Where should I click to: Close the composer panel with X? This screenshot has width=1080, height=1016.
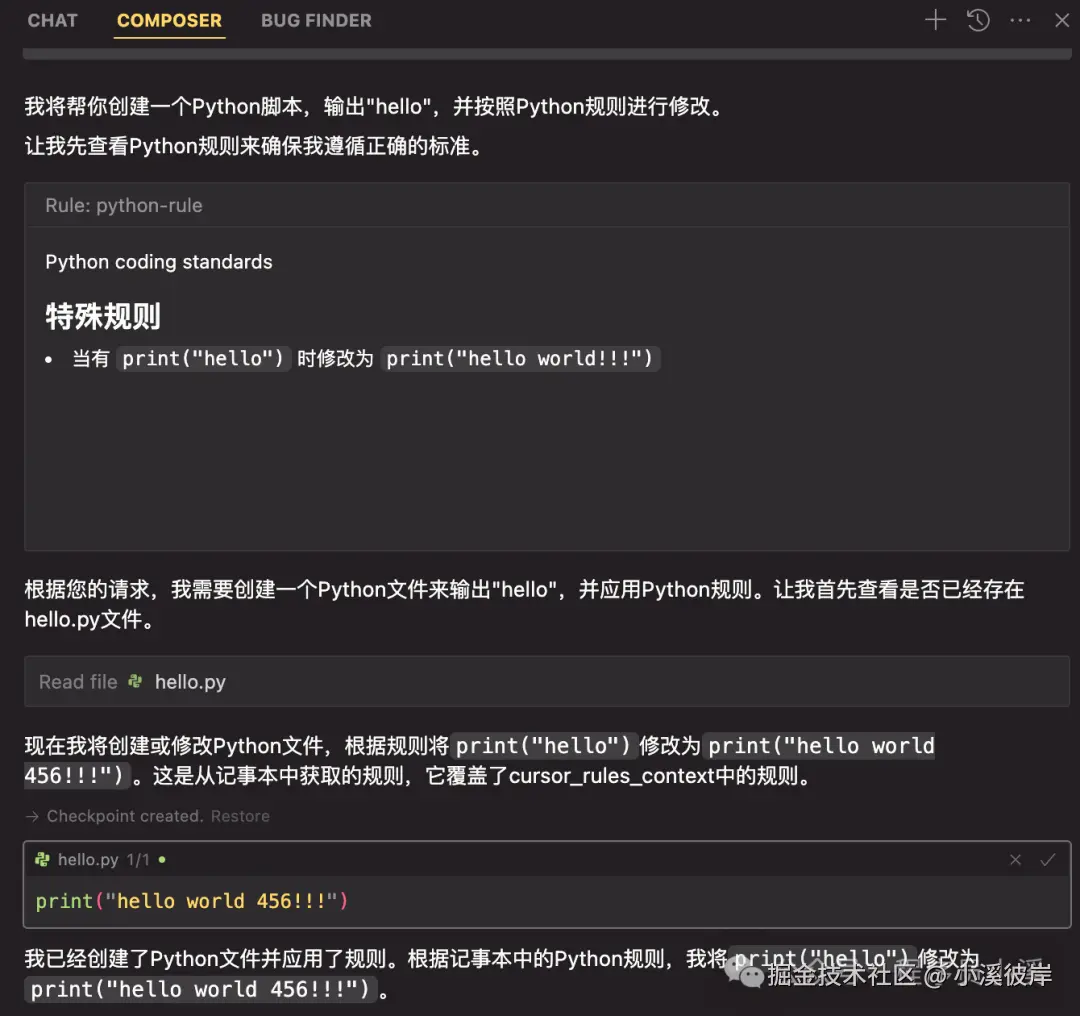1062,21
